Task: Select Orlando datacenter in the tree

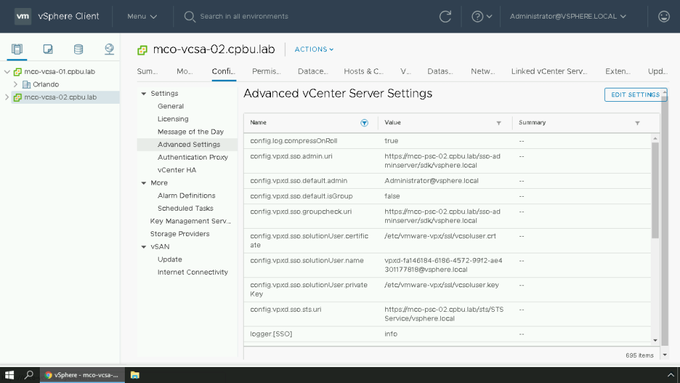Action: (x=46, y=84)
